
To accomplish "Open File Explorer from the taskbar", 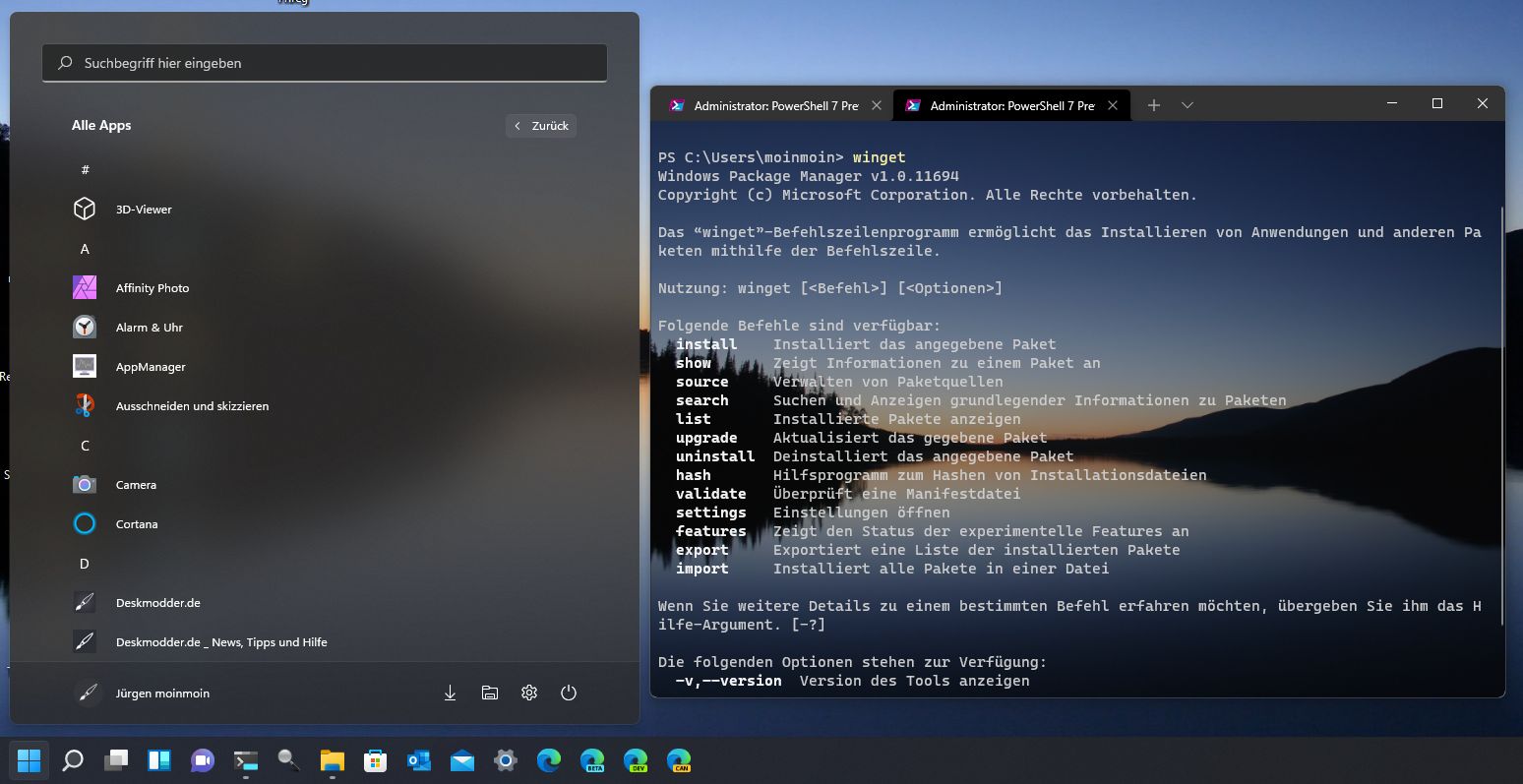I will (333, 760).
